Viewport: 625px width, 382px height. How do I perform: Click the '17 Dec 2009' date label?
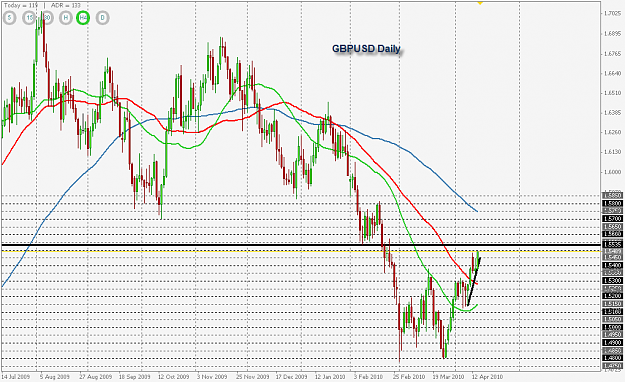pyautogui.click(x=291, y=377)
